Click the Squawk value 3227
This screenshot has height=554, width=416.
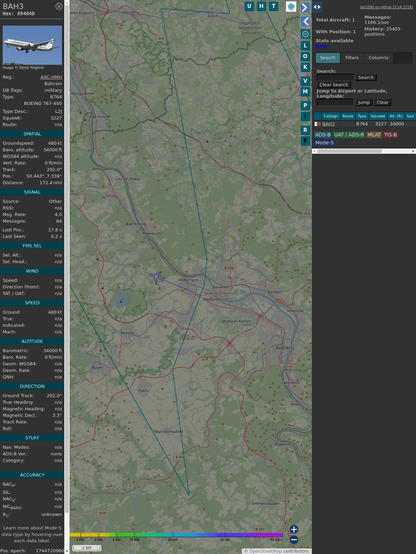(x=56, y=118)
